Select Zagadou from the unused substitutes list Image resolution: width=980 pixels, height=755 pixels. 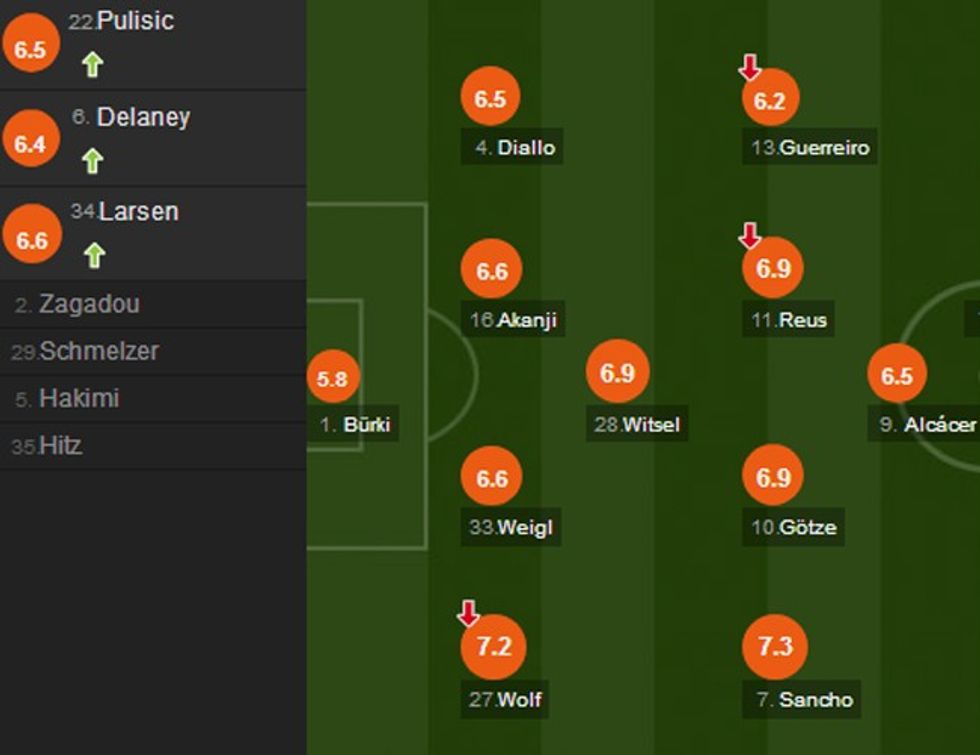[x=89, y=304]
